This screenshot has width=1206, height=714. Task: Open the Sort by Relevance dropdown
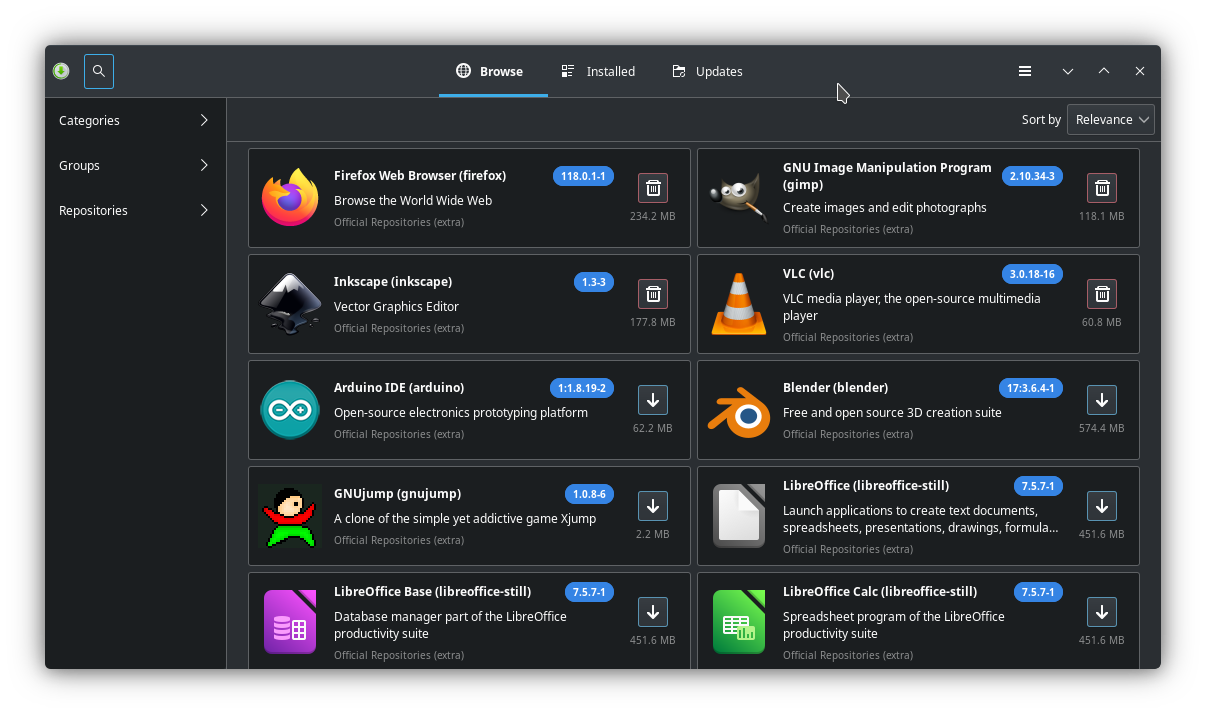[1111, 119]
